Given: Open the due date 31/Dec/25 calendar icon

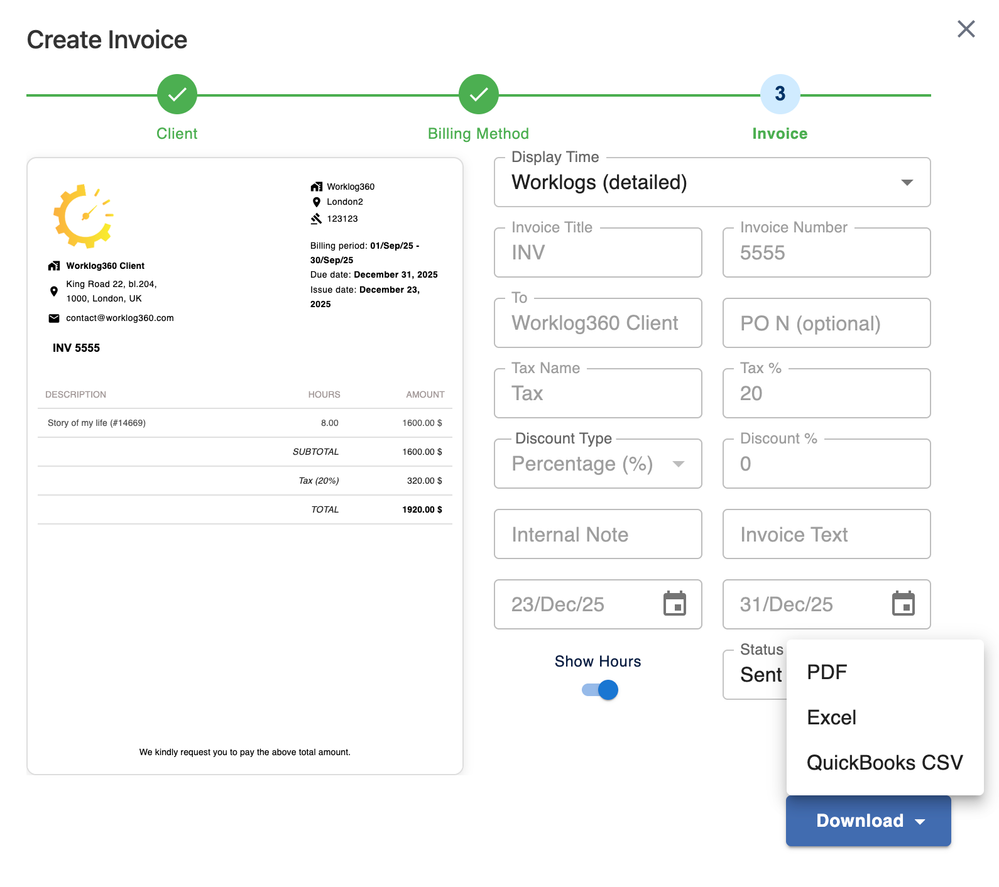Looking at the screenshot, I should (x=903, y=603).
